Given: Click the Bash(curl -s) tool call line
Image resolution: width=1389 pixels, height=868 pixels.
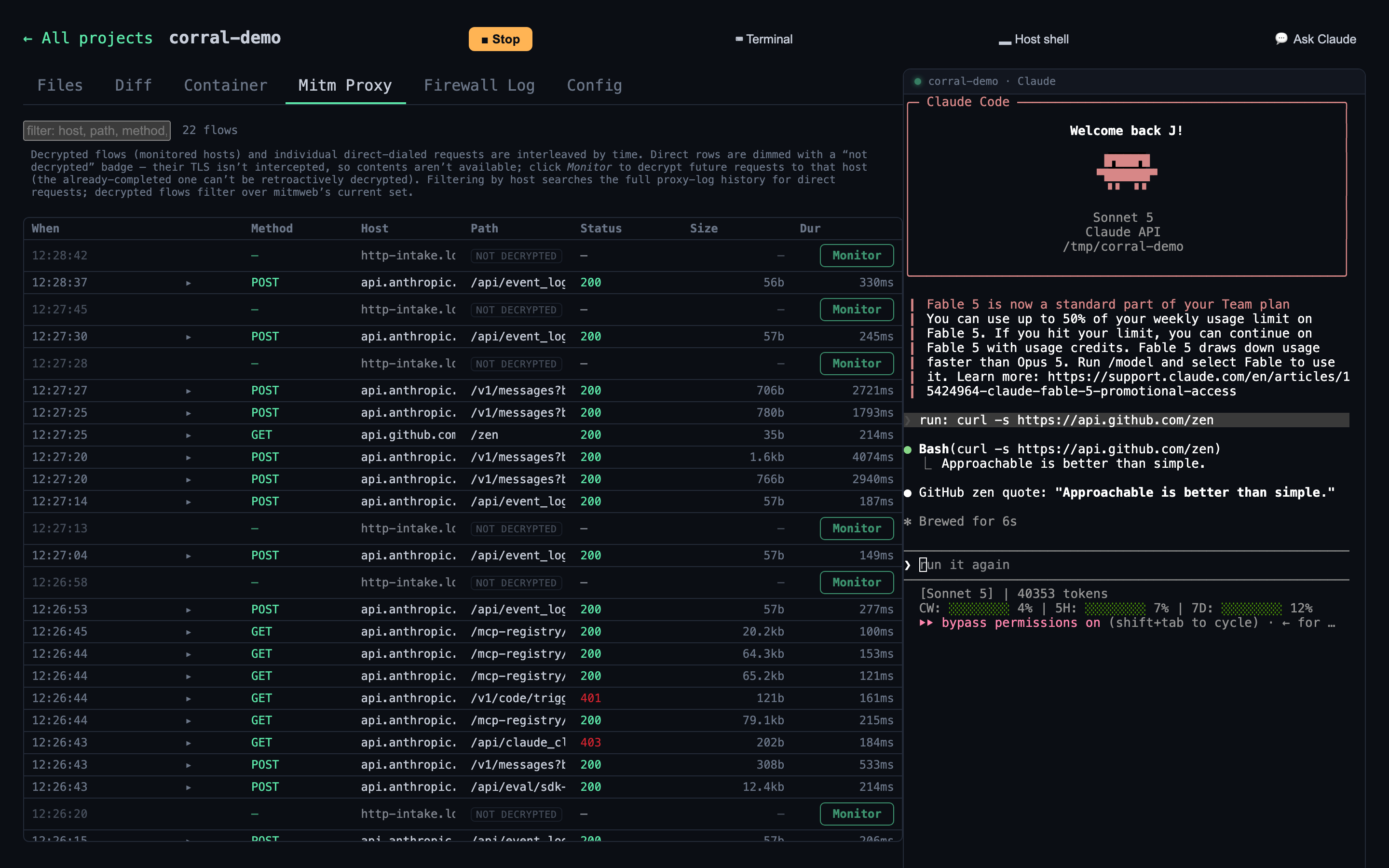Looking at the screenshot, I should click(1070, 449).
